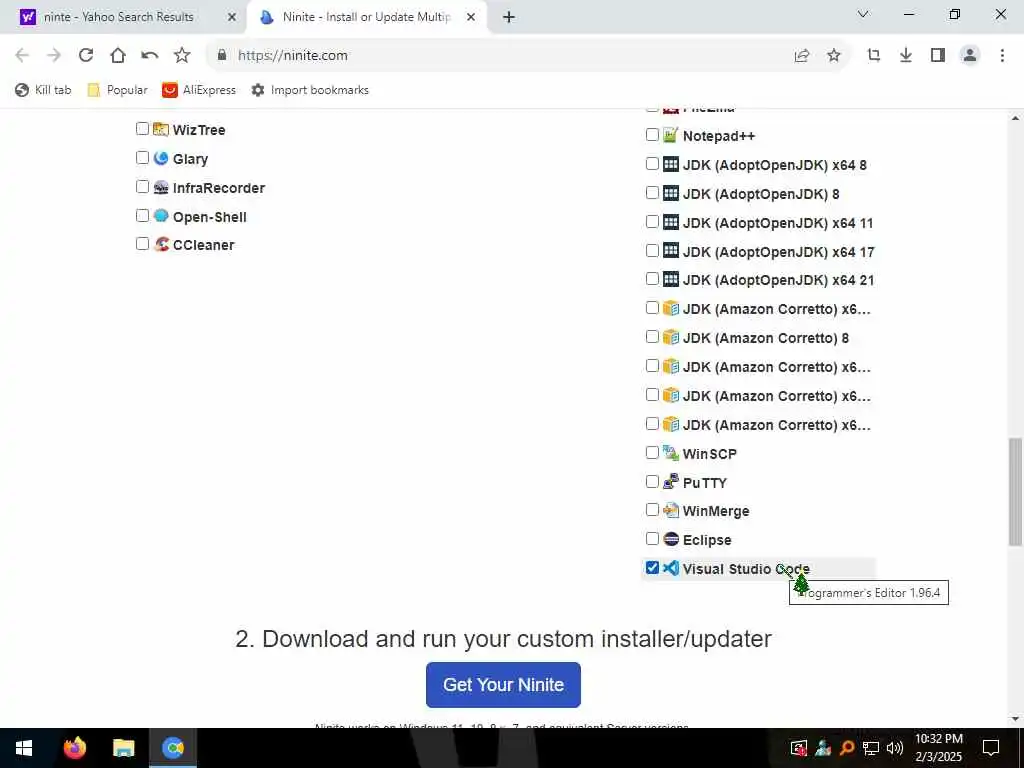This screenshot has height=768, width=1024.
Task: Open the Popular bookmarks folder
Action: tap(118, 90)
